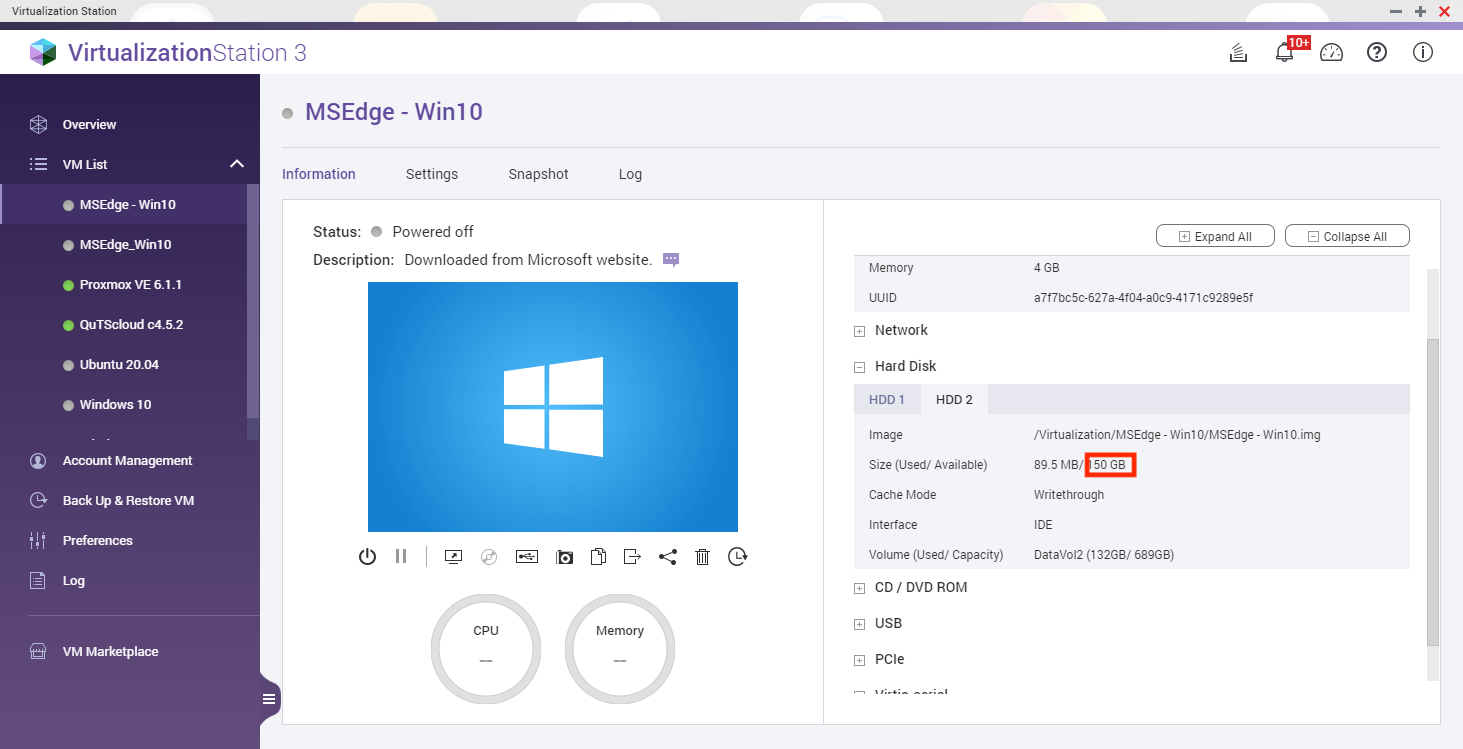The height and width of the screenshot is (749, 1463).
Task: Clone the VM using copy icon
Action: click(x=598, y=557)
